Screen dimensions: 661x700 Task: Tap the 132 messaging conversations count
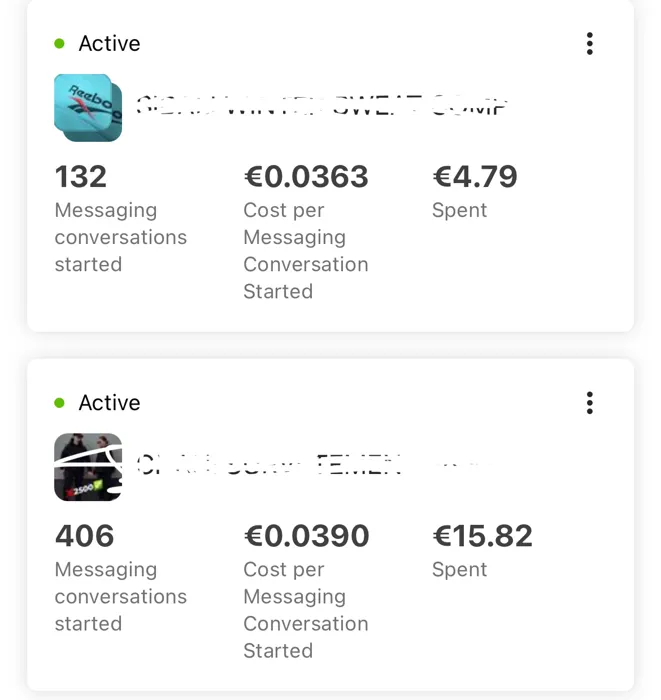81,176
